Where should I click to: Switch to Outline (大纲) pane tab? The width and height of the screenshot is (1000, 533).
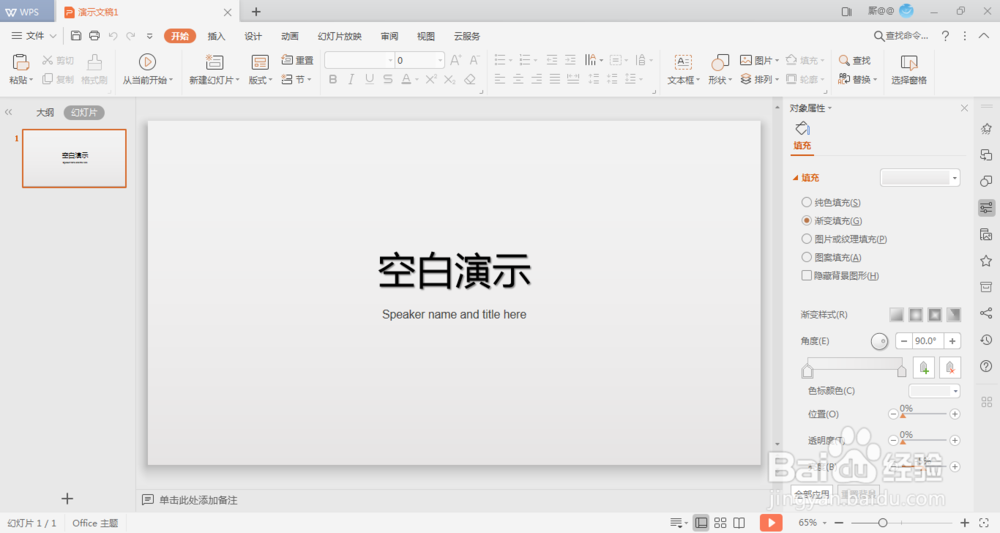(x=45, y=112)
